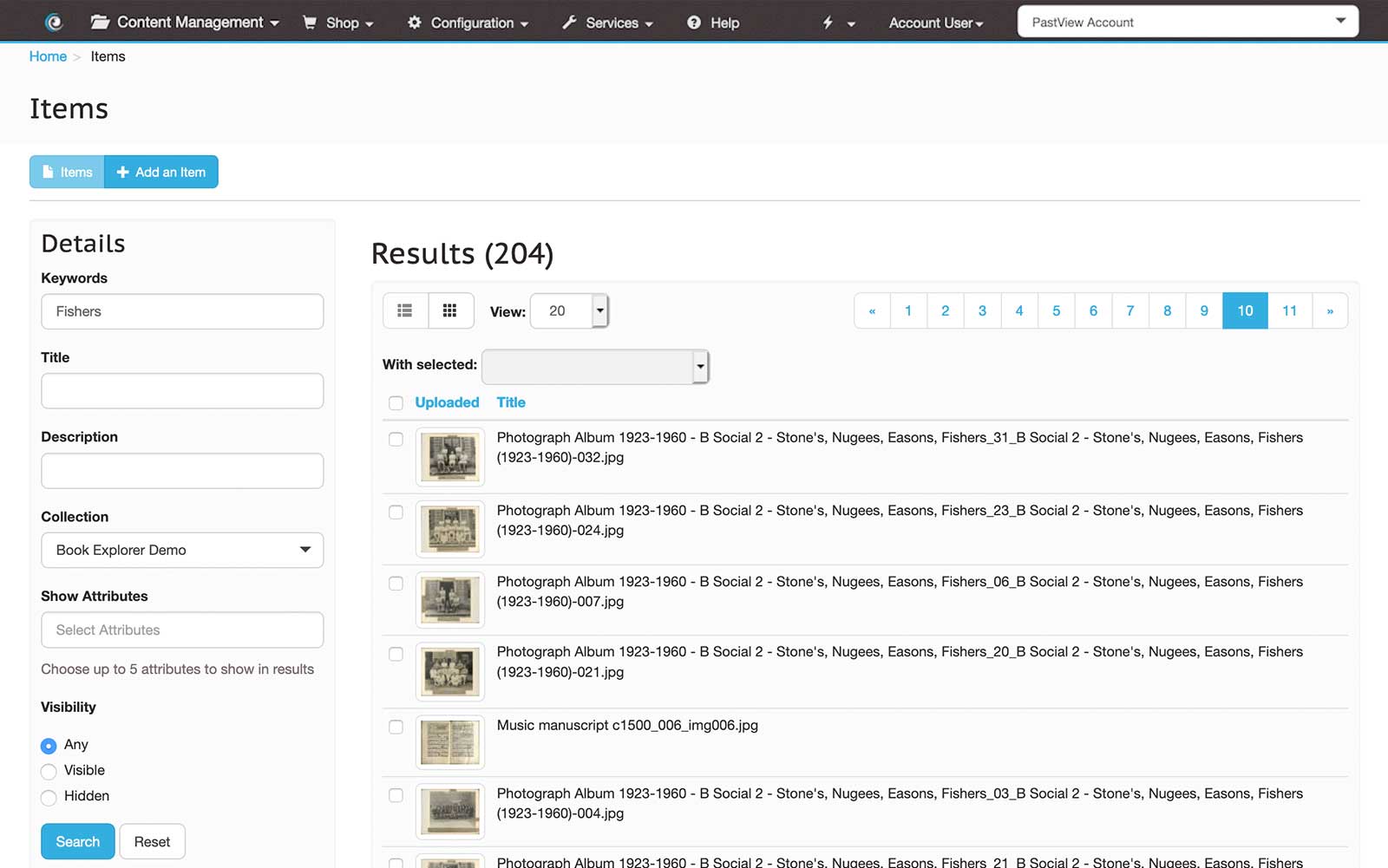The width and height of the screenshot is (1388, 868).
Task: Check the Fishers_06 007.jpg item checkbox
Action: 396,584
